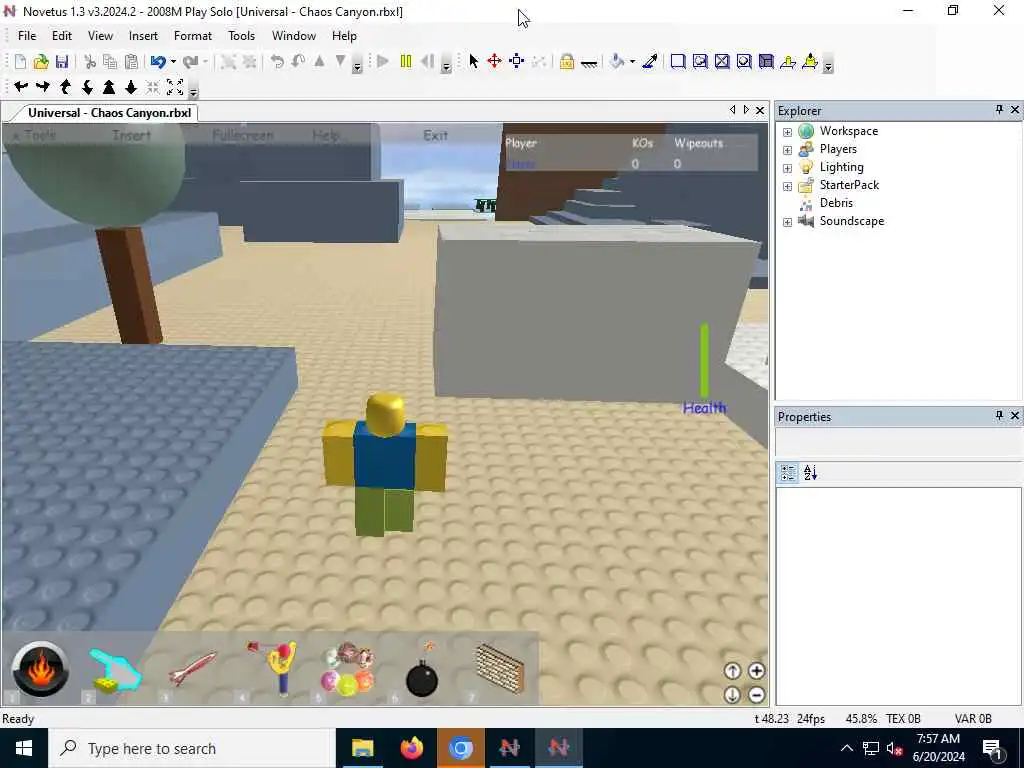Select Debris in the Explorer
Image resolution: width=1024 pixels, height=768 pixels.
[x=836, y=203]
